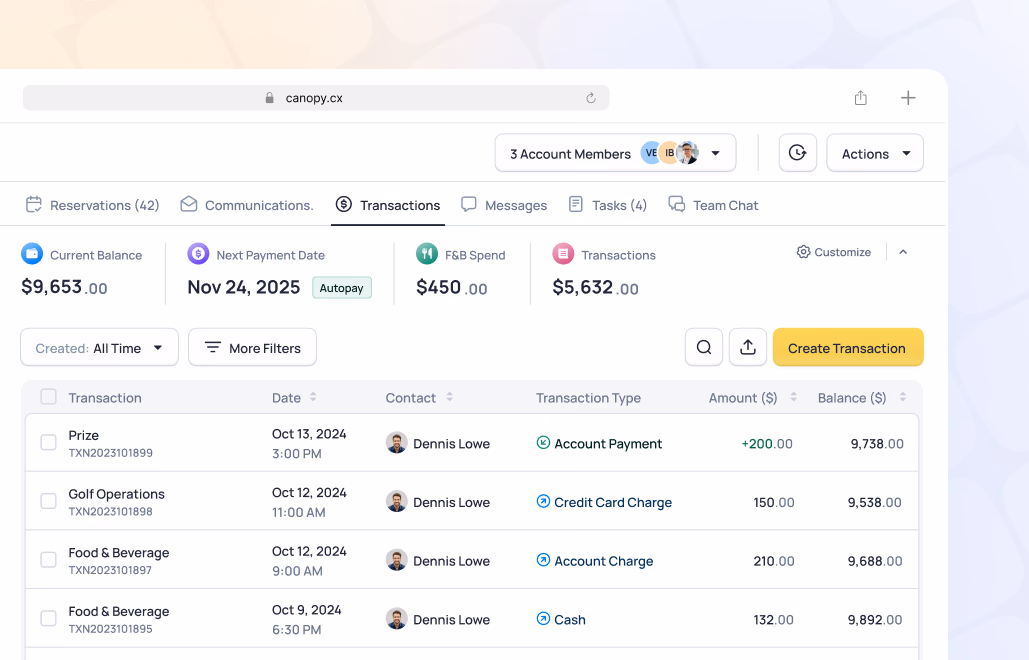Open More Filters

[252, 347]
